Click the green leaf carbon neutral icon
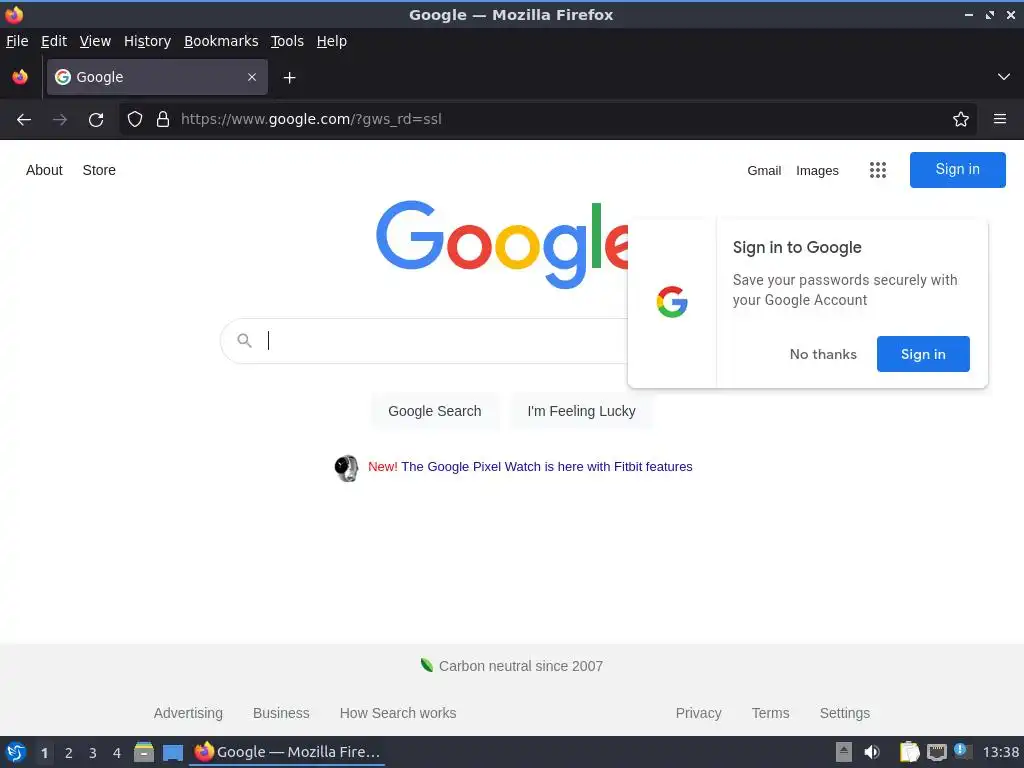1024x768 pixels. point(426,665)
